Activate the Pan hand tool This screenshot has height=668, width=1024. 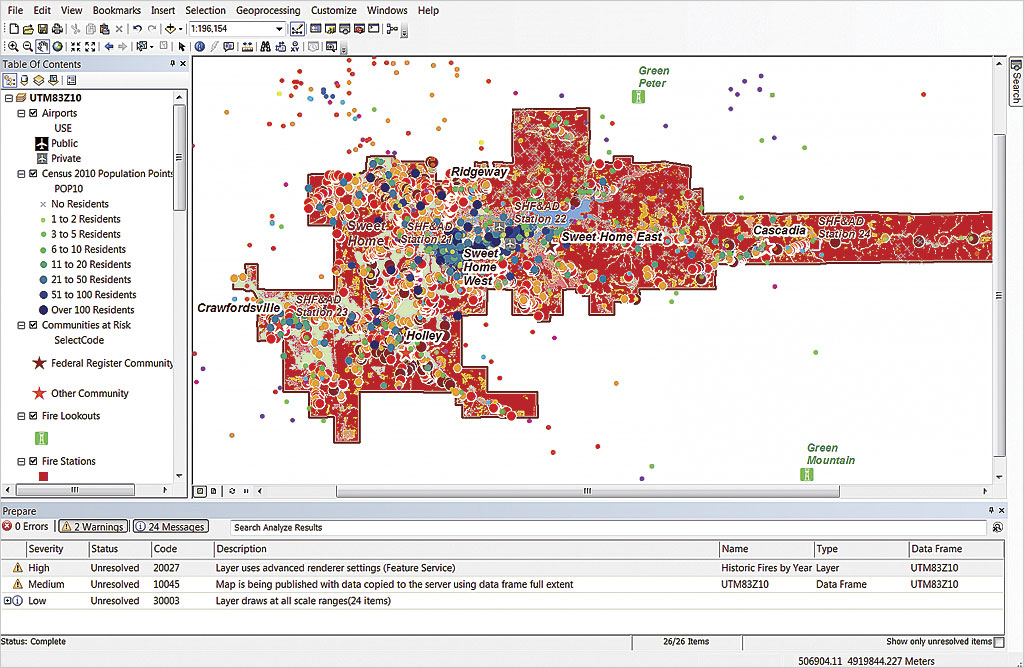(42, 46)
